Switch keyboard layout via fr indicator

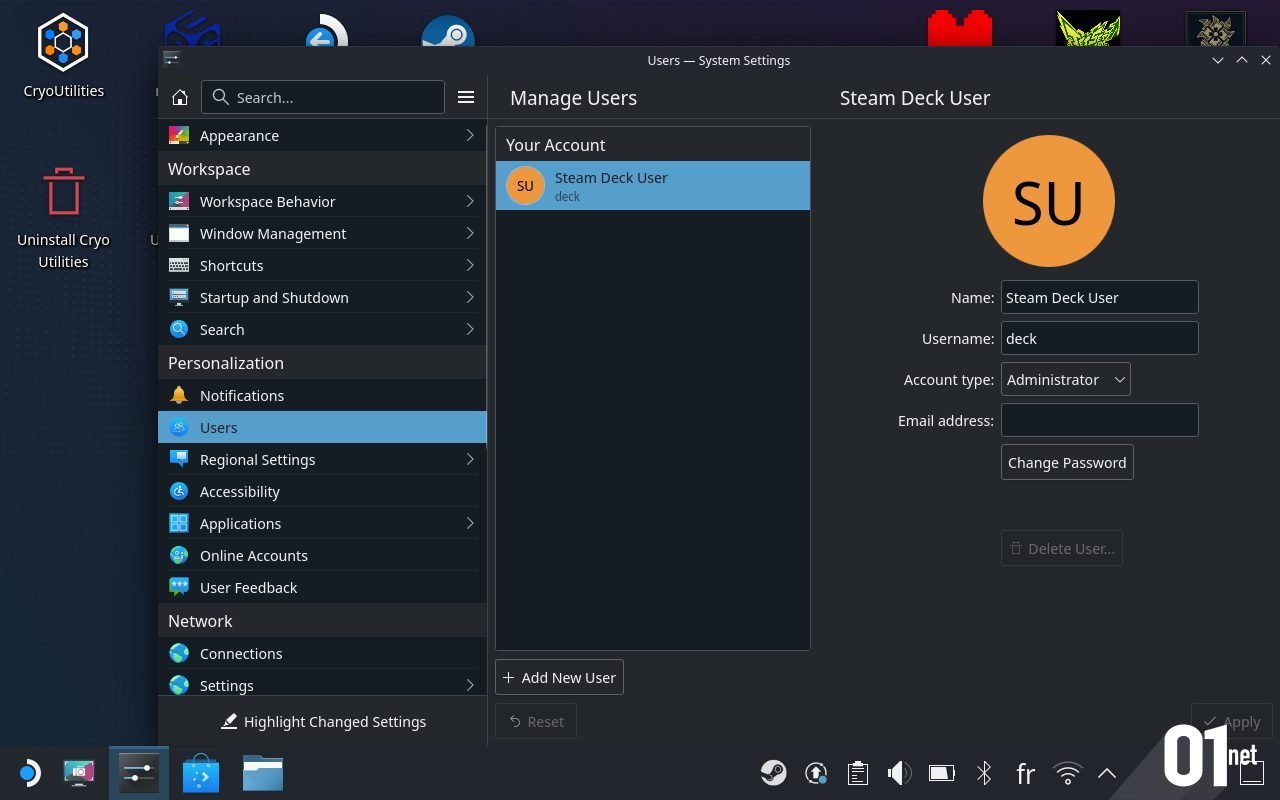[x=1025, y=773]
